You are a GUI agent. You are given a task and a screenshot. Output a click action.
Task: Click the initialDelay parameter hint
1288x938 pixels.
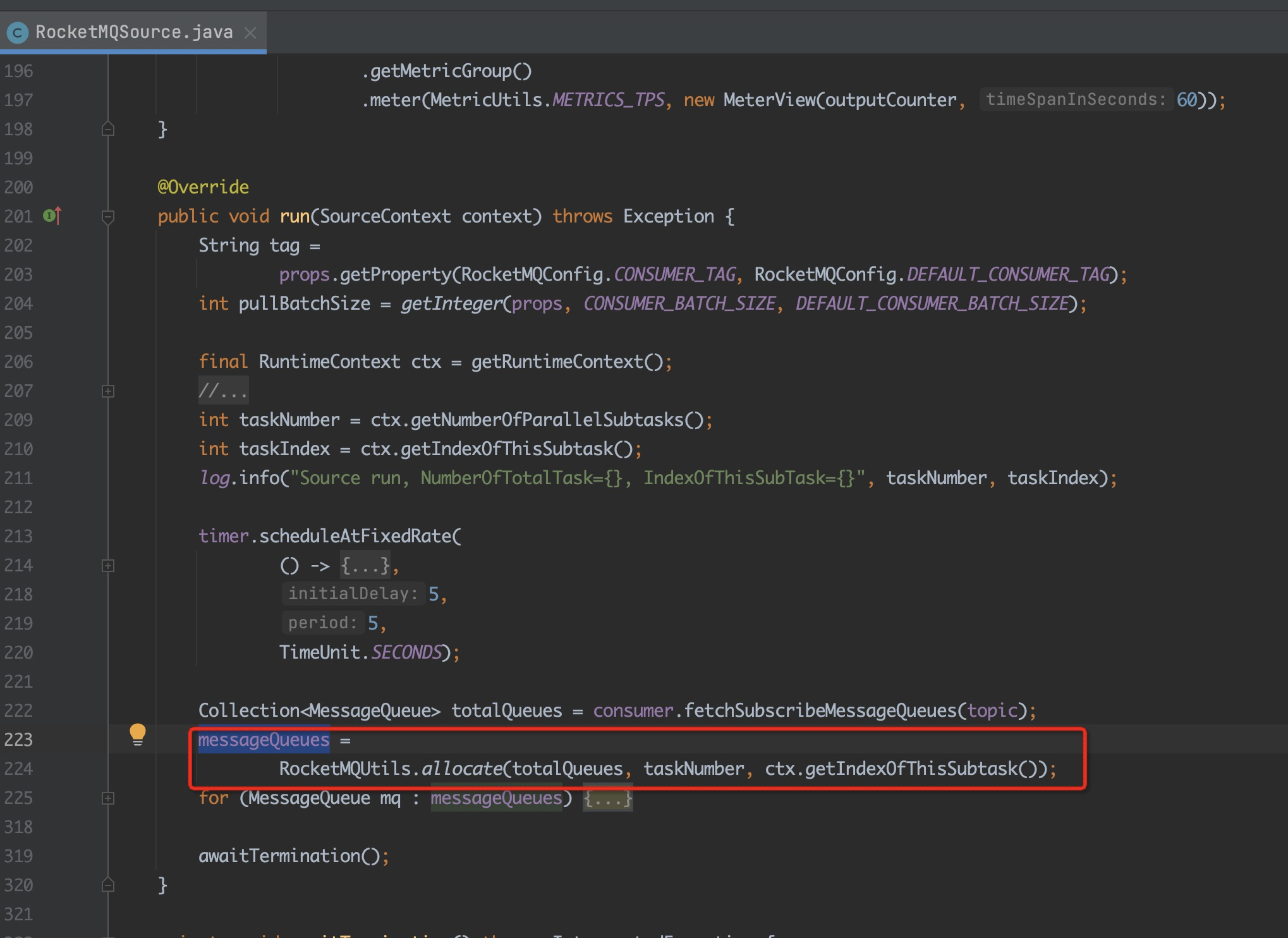point(353,594)
